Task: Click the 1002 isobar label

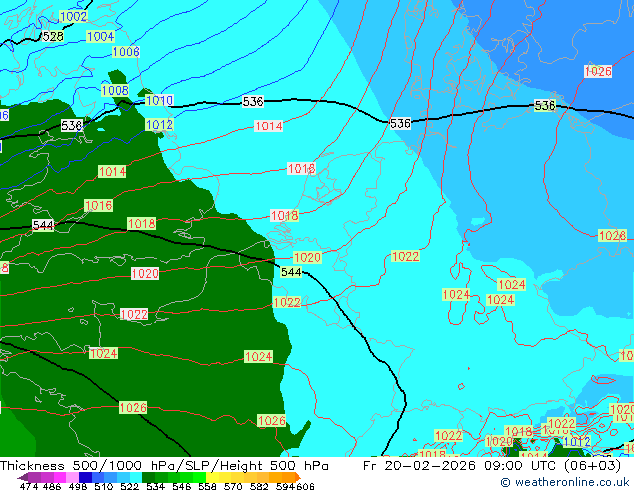Action: 73,17
